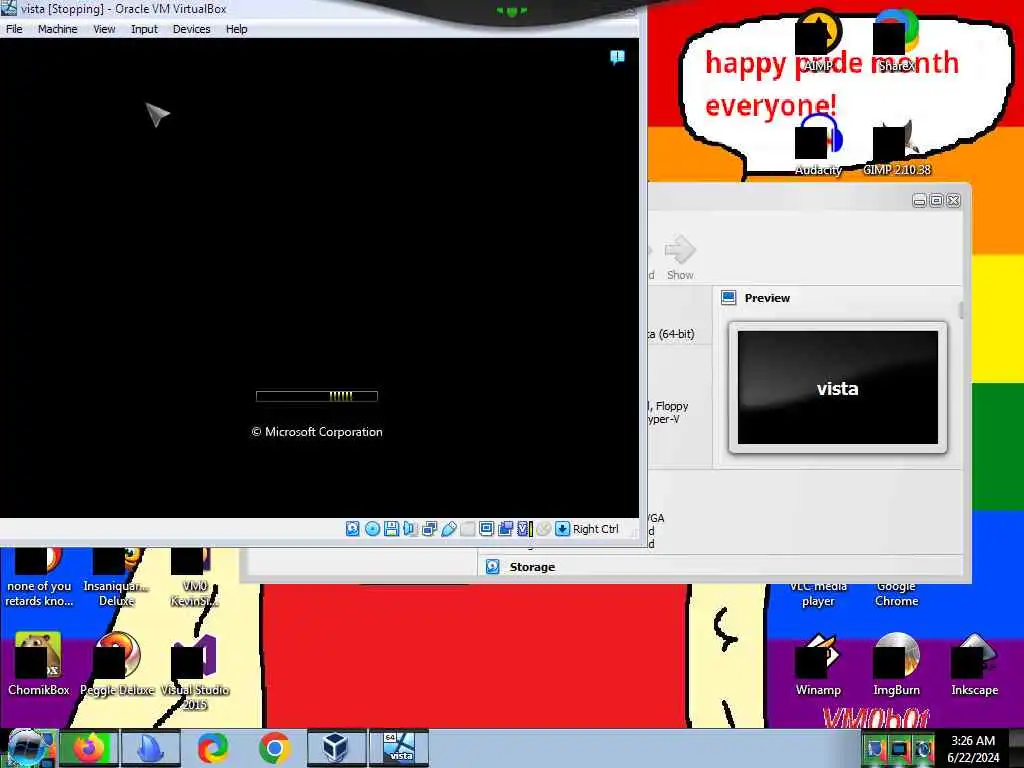Image resolution: width=1024 pixels, height=768 pixels.
Task: Click the optical drive status bar icon
Action: pyautogui.click(x=372, y=529)
